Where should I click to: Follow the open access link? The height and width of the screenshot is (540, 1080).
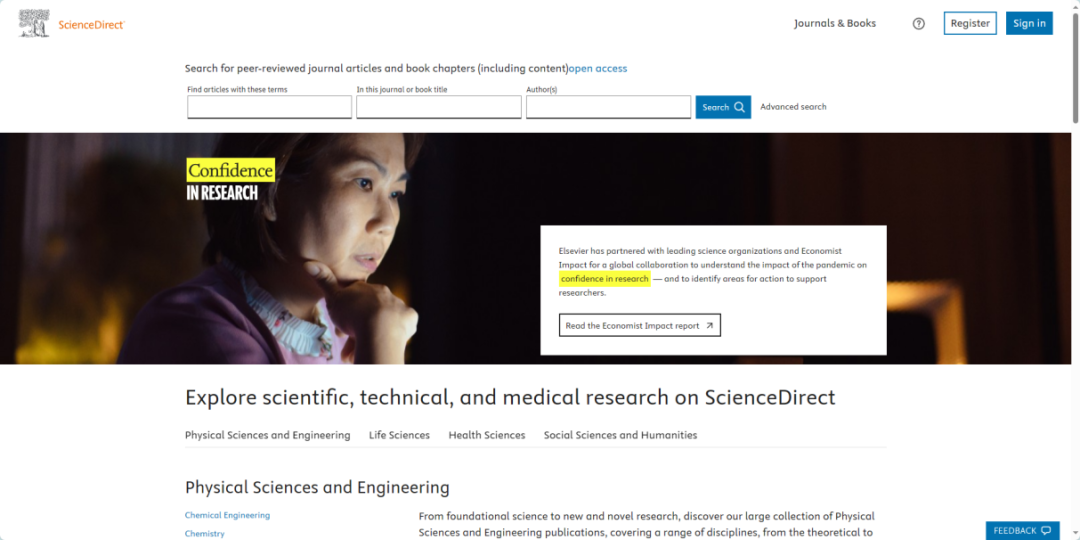point(598,68)
